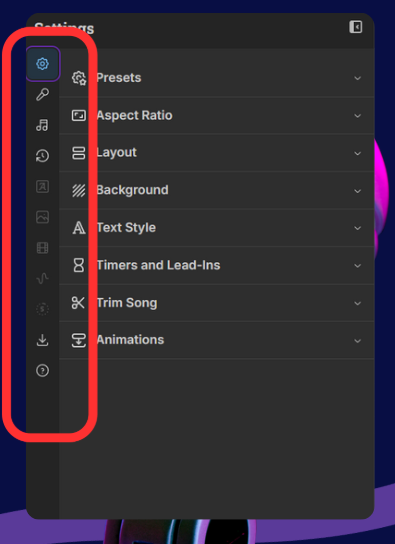Expand Presets using its chevron
Screen dimensions: 395x544
tap(358, 78)
